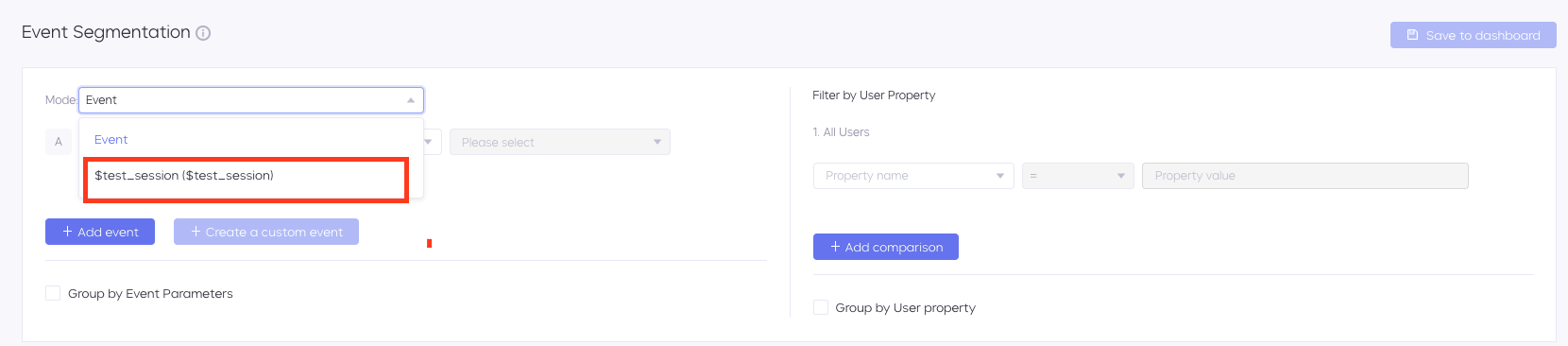Click the plus icon on Add event
Screen dimensions: 1568x346
(67, 232)
